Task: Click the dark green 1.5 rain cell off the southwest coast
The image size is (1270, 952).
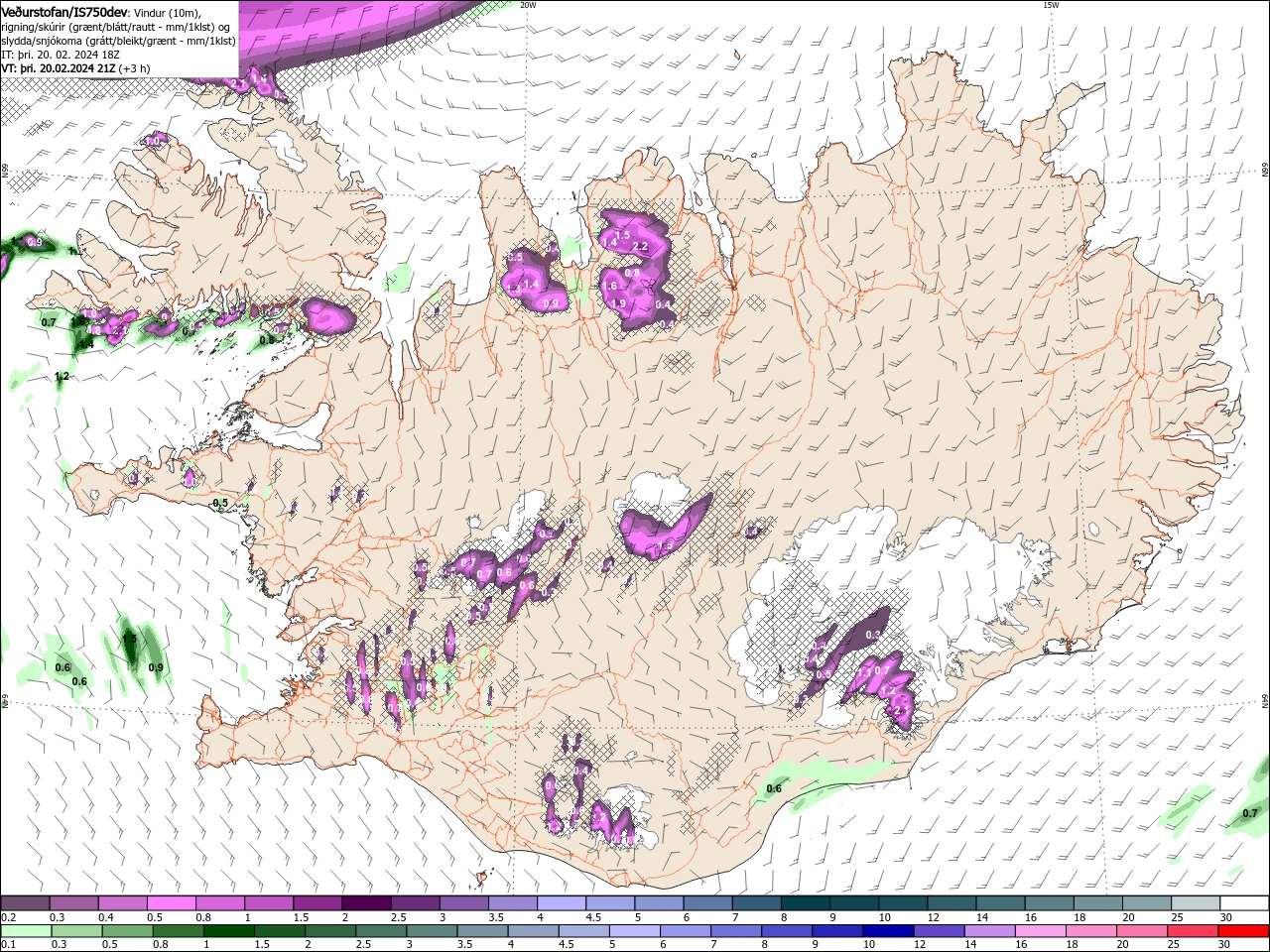Action: [129, 639]
